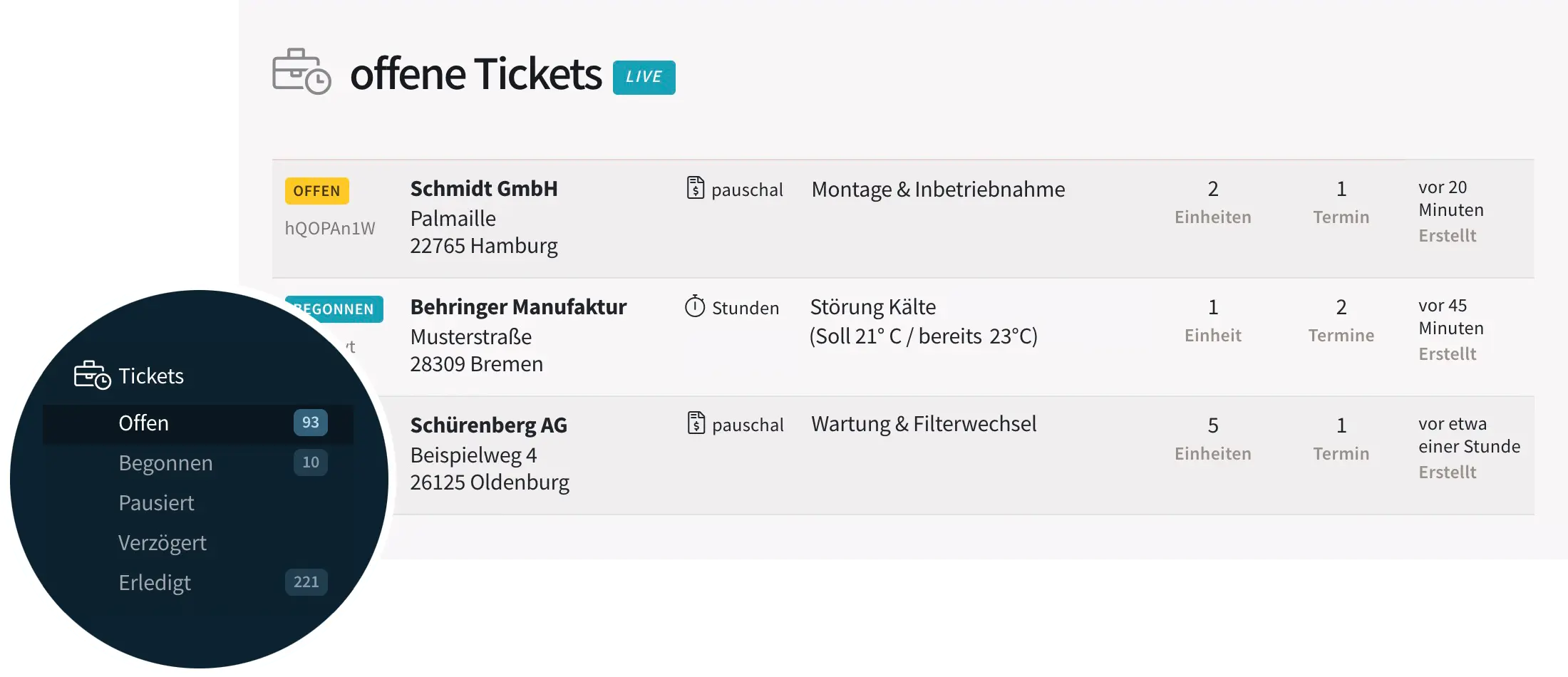Open the Behringer Manufaktur ticket
Screen dimensions: 1568x677
[518, 307]
